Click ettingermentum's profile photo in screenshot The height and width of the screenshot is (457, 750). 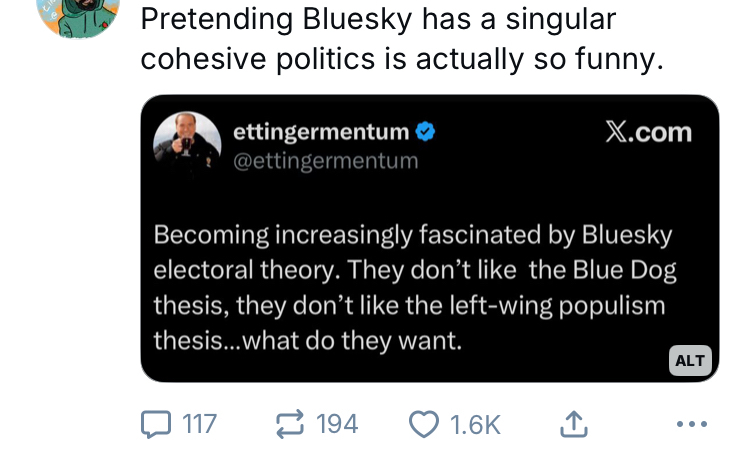click(187, 144)
